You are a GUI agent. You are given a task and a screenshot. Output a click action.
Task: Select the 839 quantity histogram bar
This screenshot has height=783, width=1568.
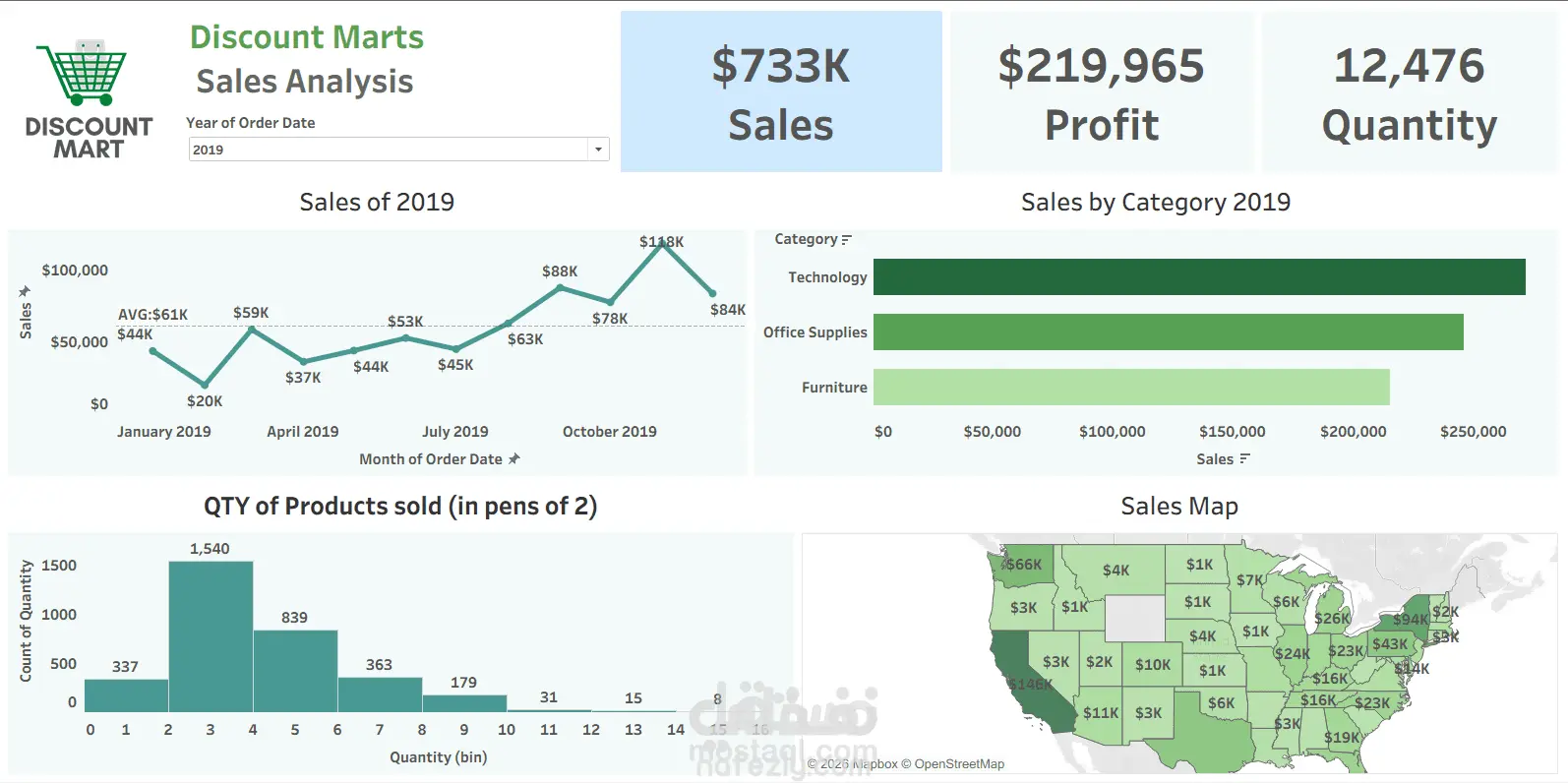click(x=295, y=671)
